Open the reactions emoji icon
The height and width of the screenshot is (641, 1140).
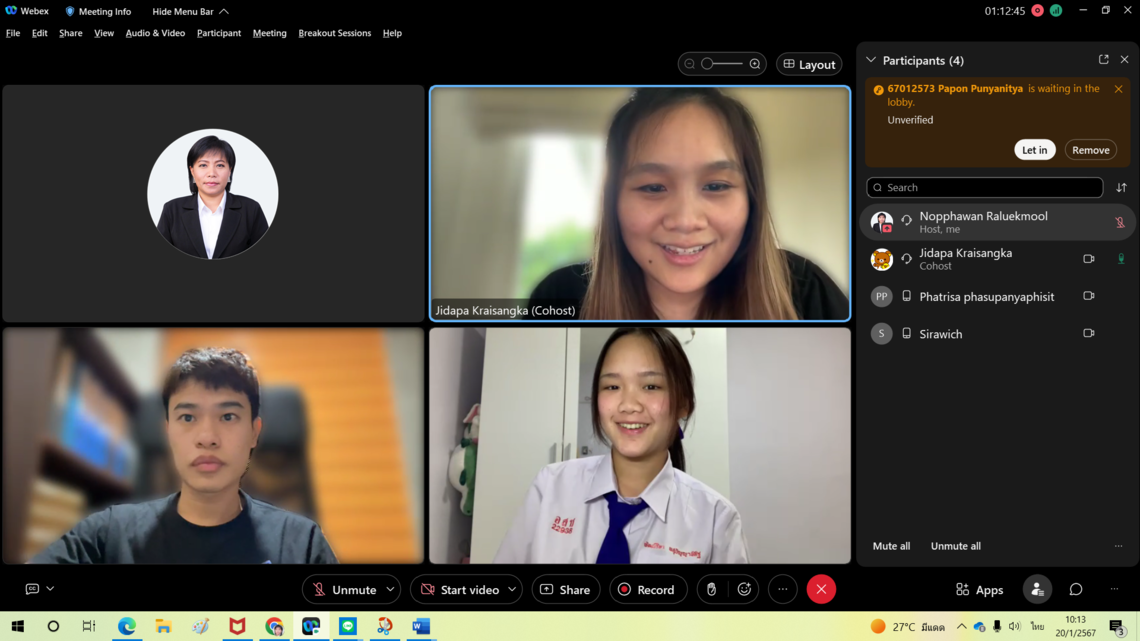pos(744,590)
